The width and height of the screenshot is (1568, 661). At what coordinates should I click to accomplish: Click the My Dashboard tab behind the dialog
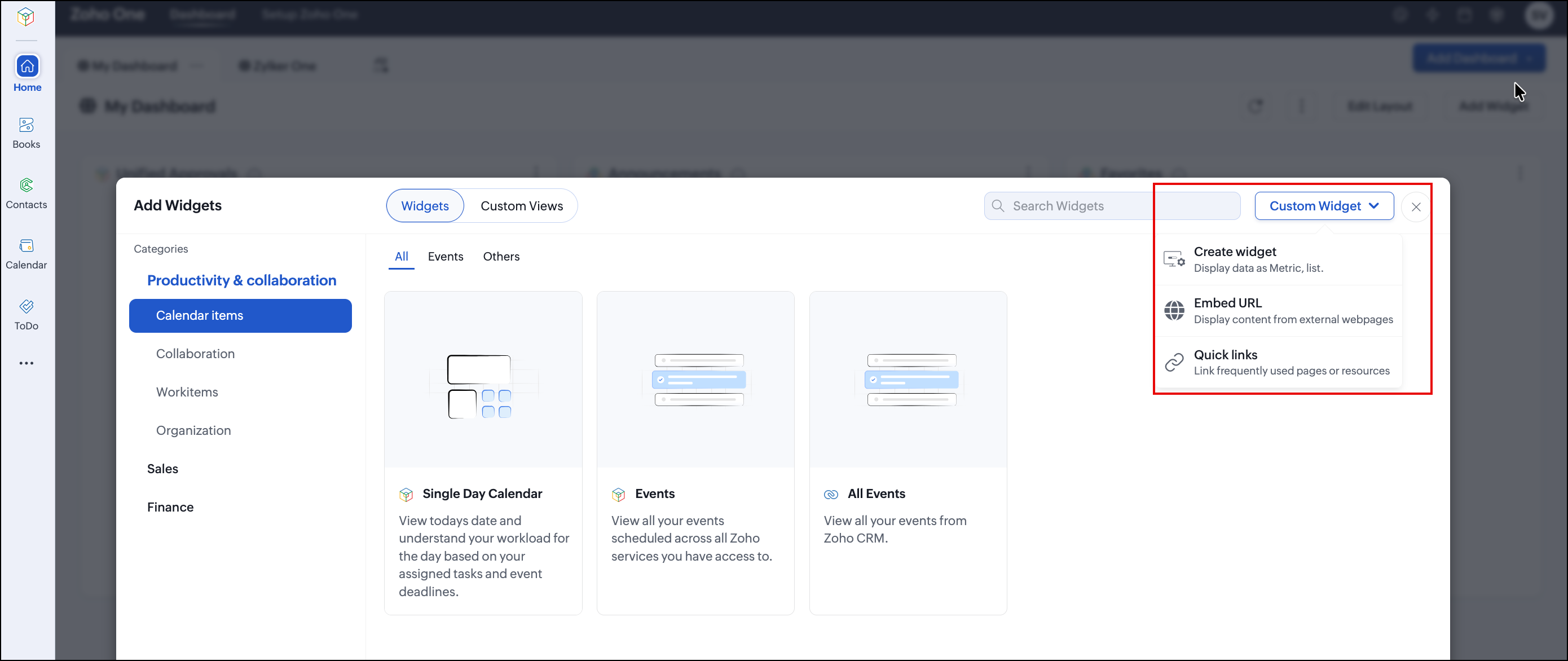pyautogui.click(x=135, y=66)
